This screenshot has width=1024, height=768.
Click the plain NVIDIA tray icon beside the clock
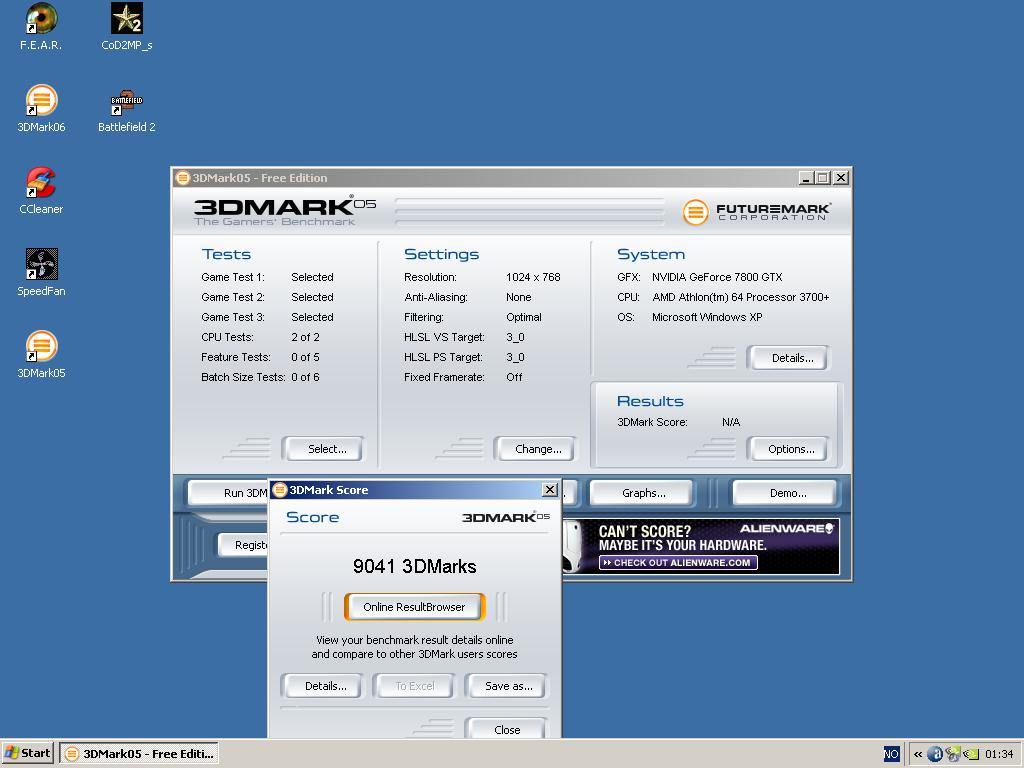[x=971, y=754]
